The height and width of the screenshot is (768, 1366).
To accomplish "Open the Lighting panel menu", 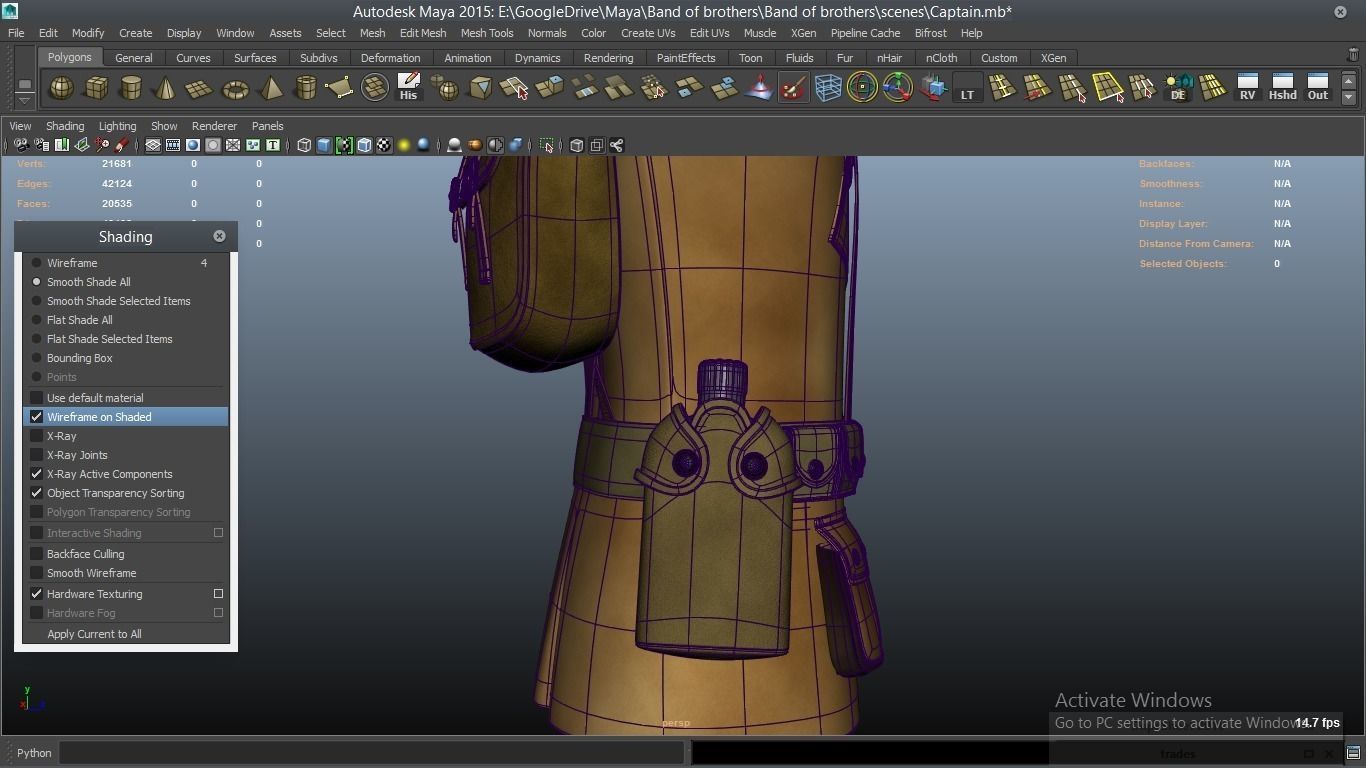I will (117, 126).
